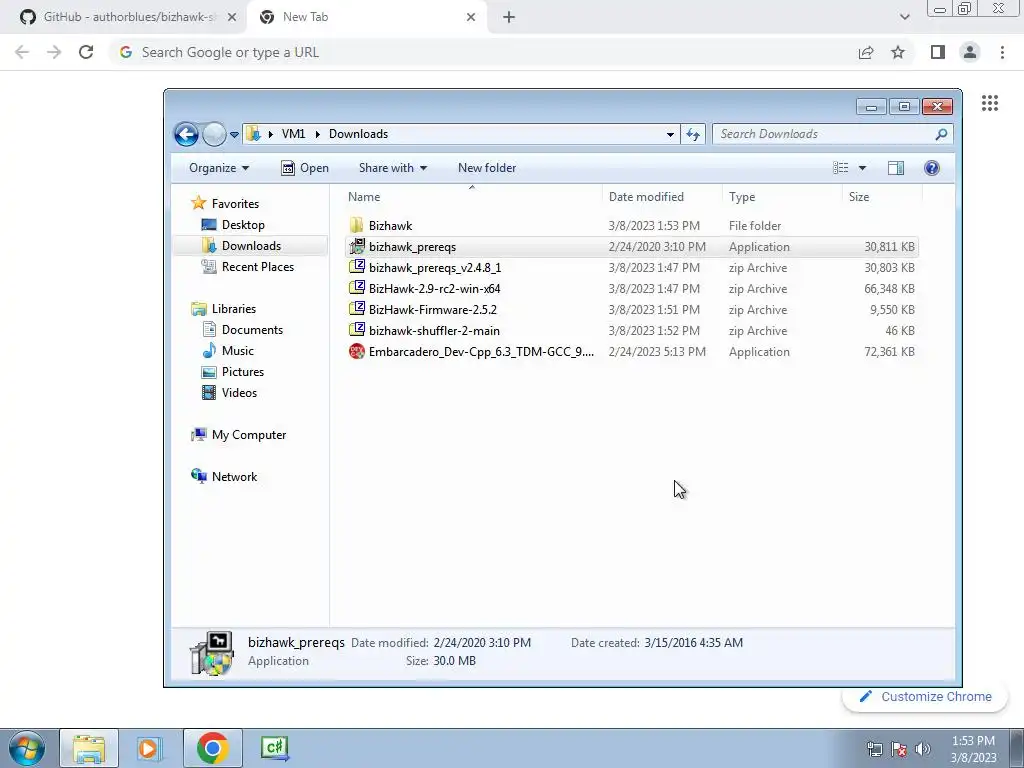Toggle the Chrome side panel icon
The image size is (1024, 768).
938,52
